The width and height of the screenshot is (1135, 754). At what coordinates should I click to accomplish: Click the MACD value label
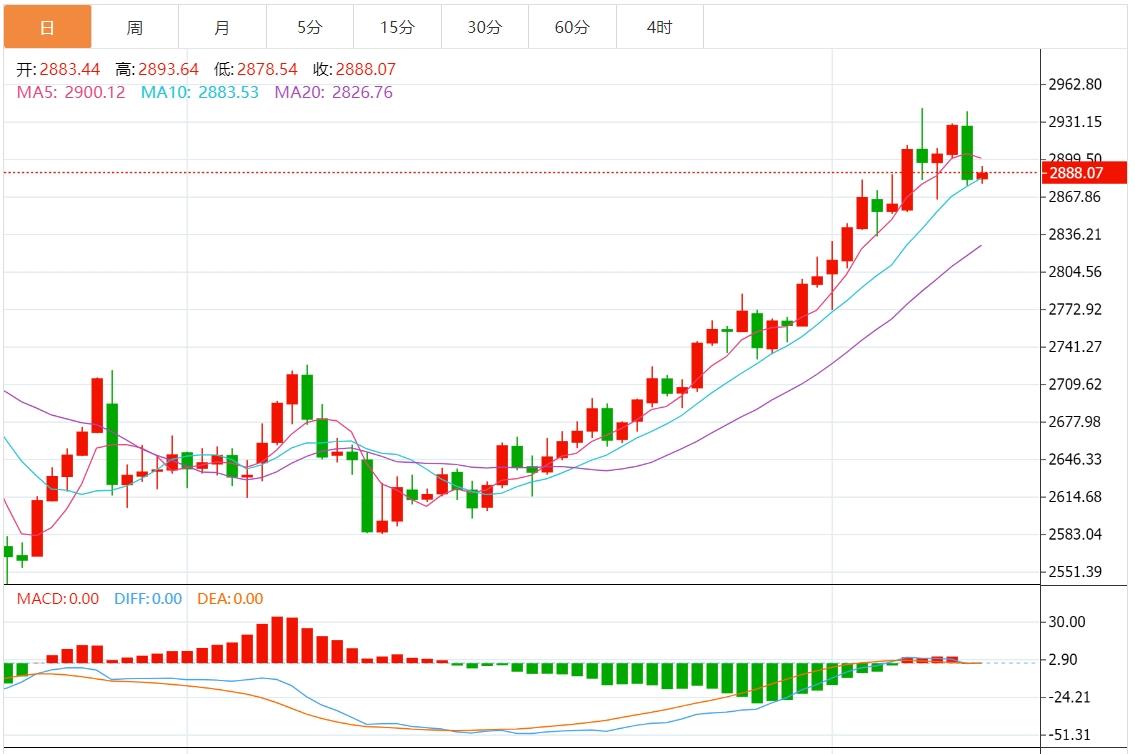point(57,599)
